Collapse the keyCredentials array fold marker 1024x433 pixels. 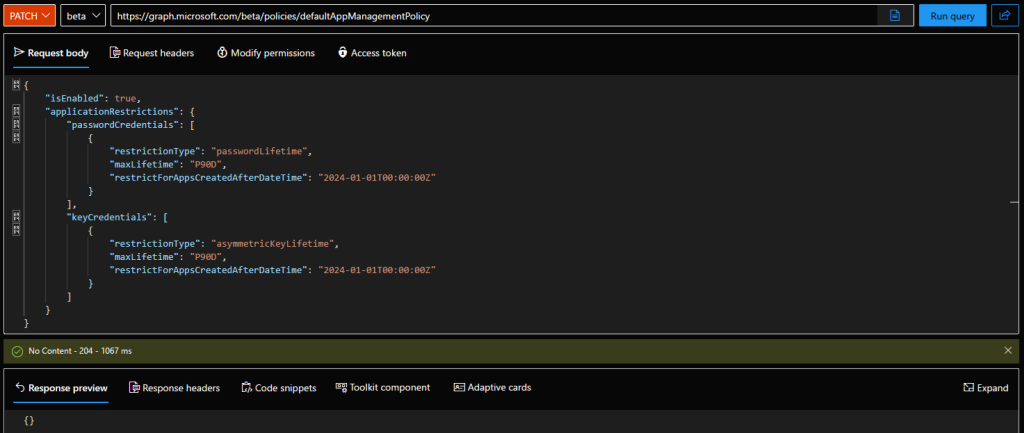coord(16,216)
